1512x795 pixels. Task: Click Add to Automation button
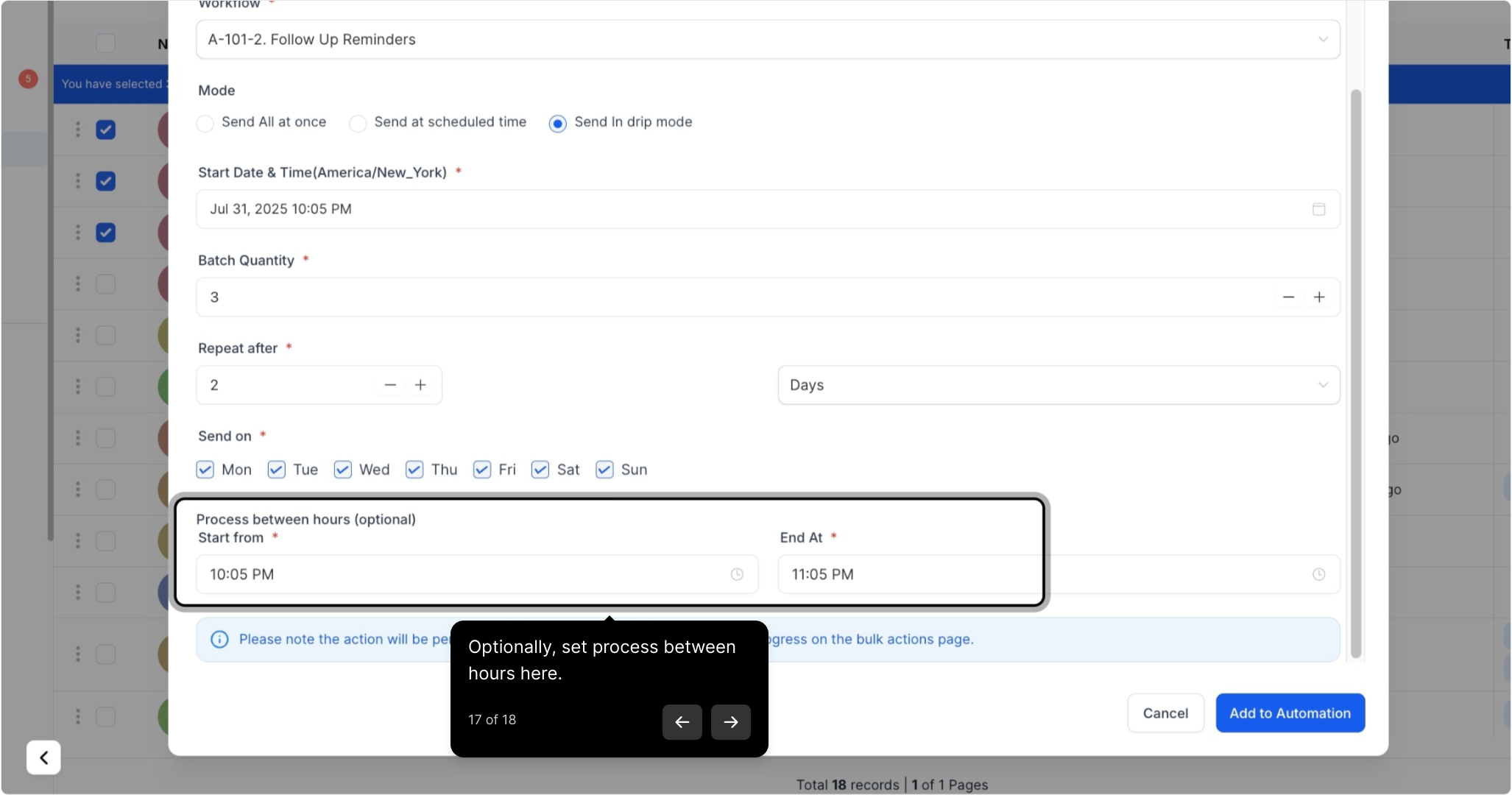[1290, 713]
